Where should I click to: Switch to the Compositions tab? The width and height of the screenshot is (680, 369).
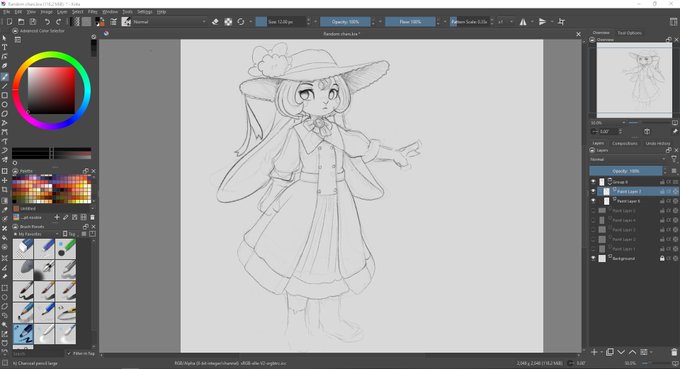[624, 143]
